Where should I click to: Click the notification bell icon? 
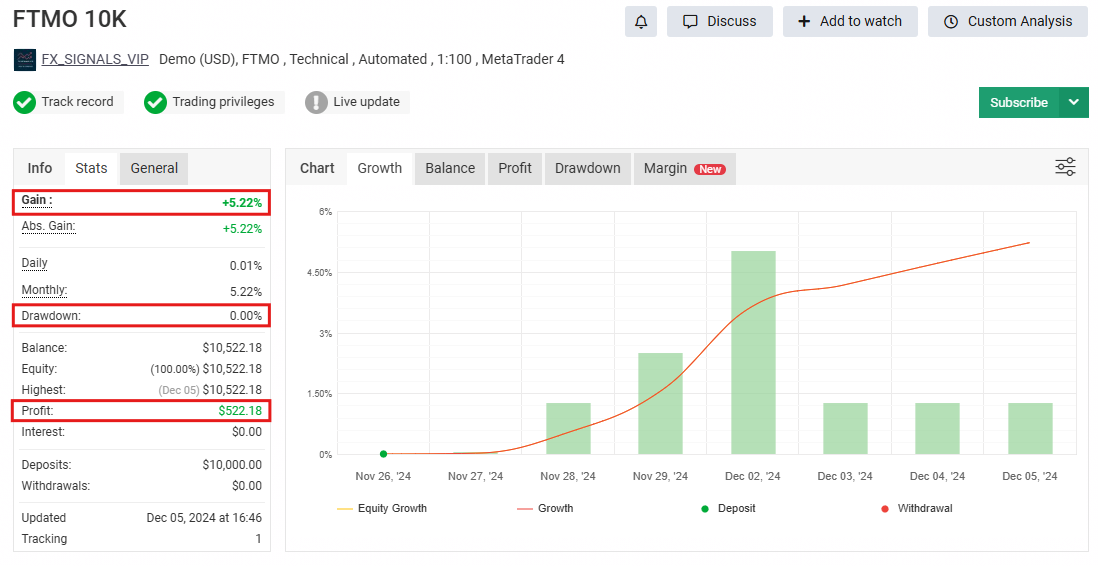point(641,21)
